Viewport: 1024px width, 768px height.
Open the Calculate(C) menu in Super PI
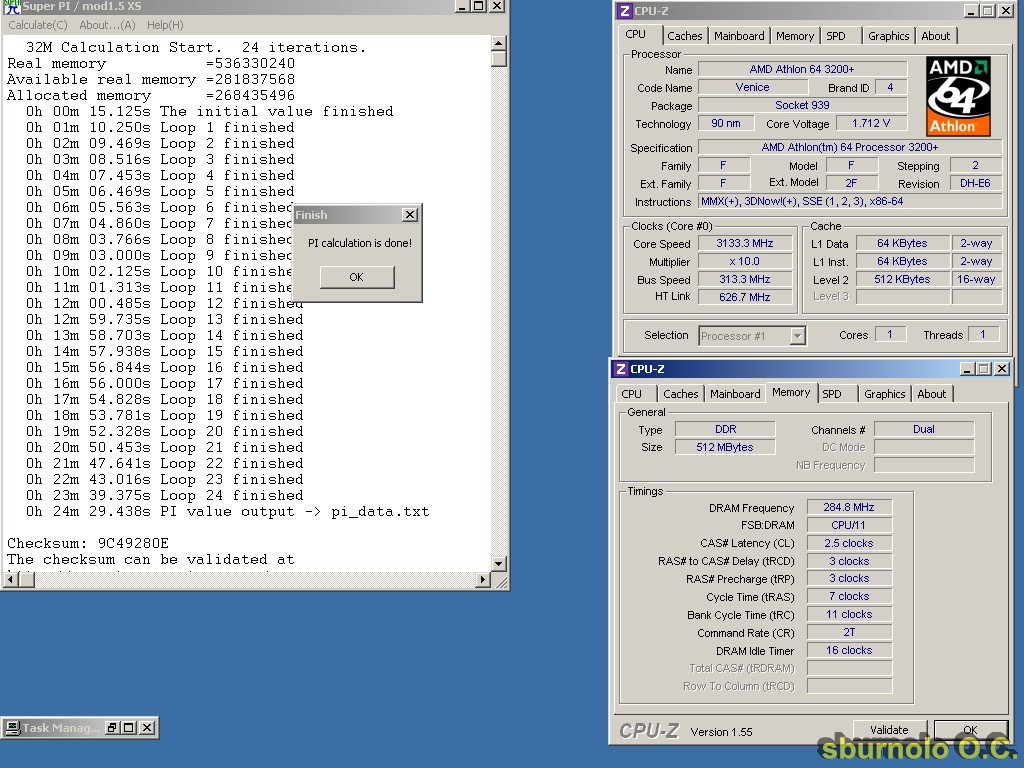[37, 25]
